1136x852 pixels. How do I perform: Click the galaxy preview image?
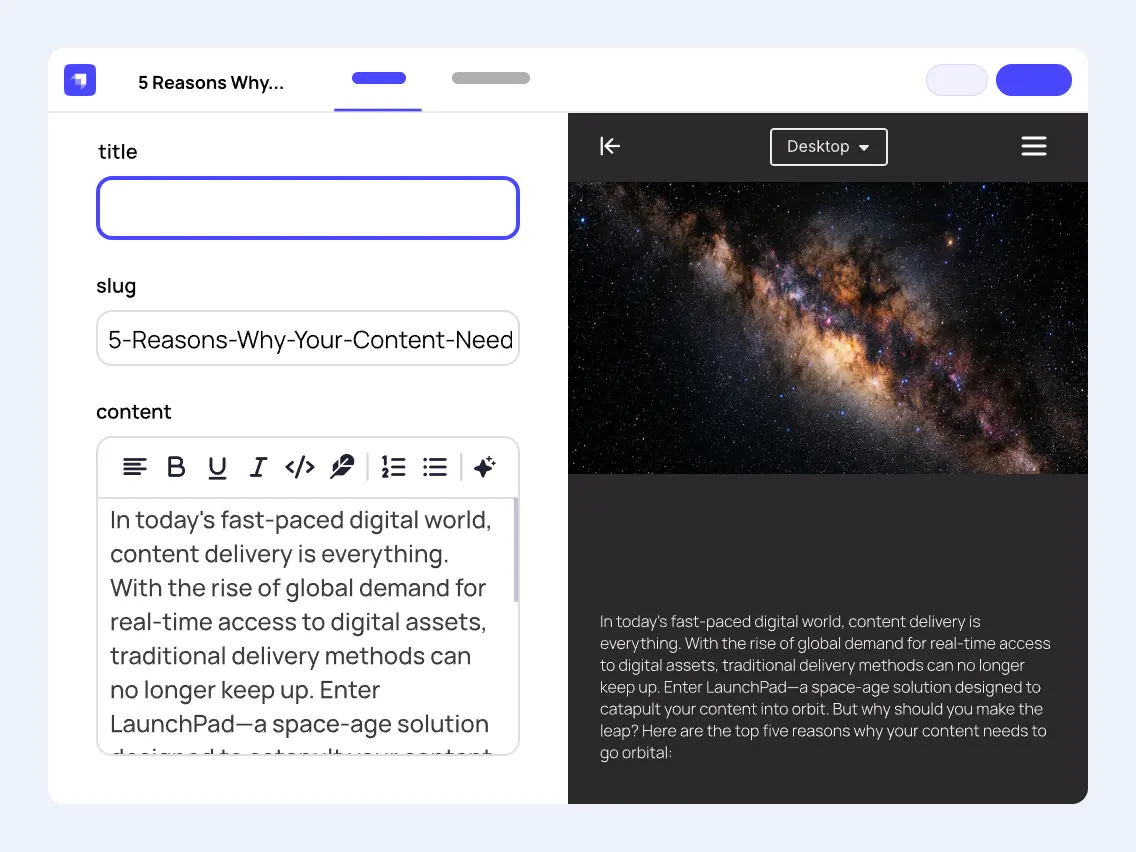pyautogui.click(x=828, y=328)
